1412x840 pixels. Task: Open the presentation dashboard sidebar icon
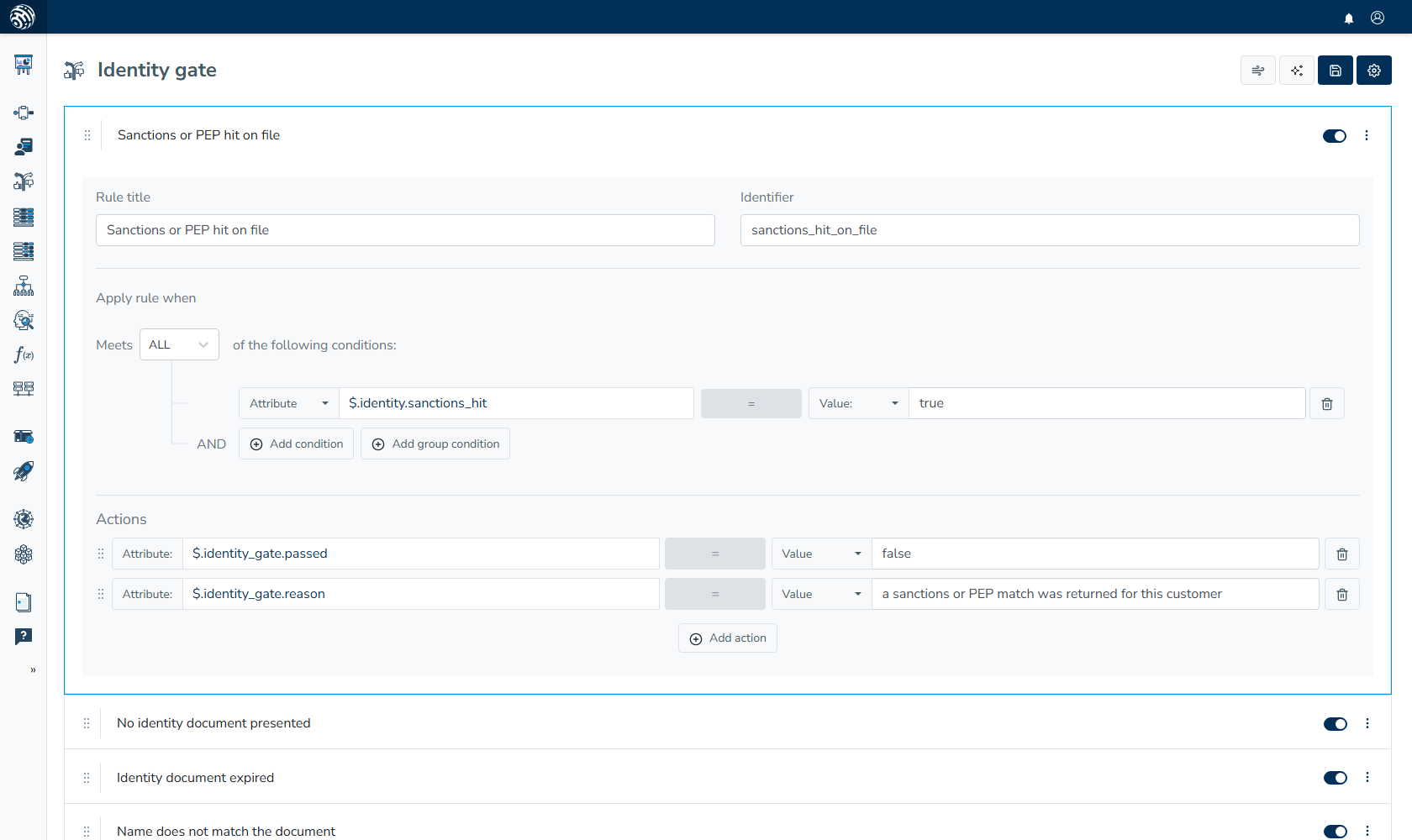[x=24, y=65]
